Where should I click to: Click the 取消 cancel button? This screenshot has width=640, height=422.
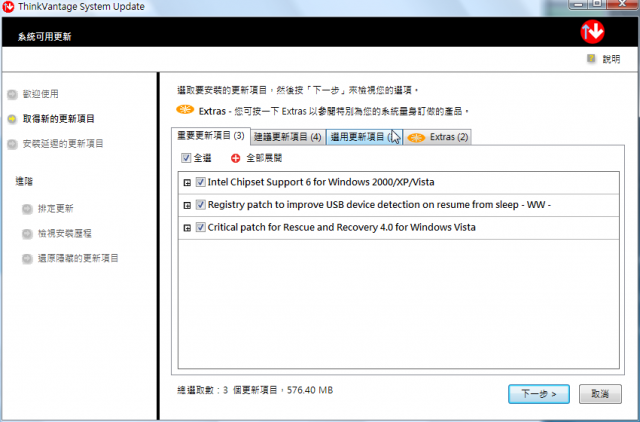point(600,394)
